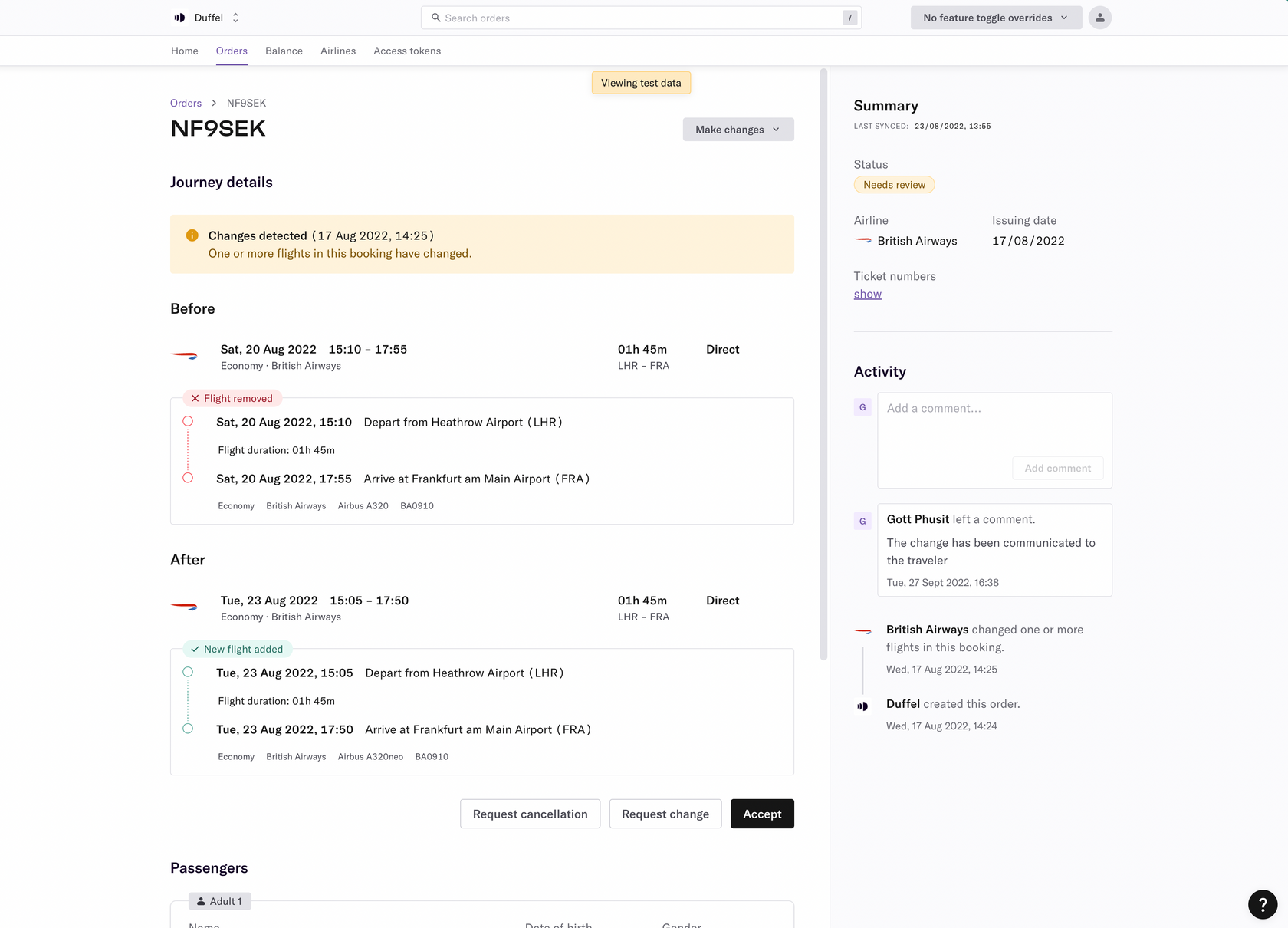Click the Changes detected info icon
Screen dimensions: 1288x928
192,235
